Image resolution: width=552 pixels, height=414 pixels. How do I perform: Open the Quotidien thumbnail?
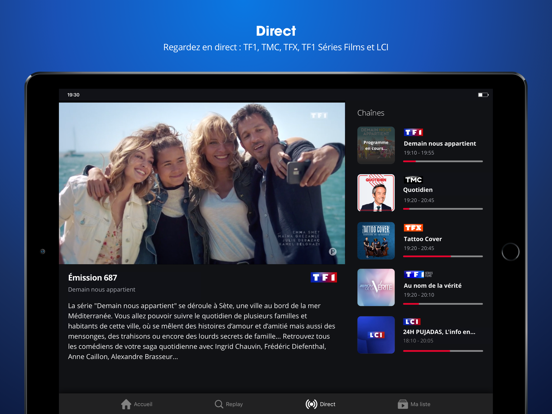pos(376,193)
